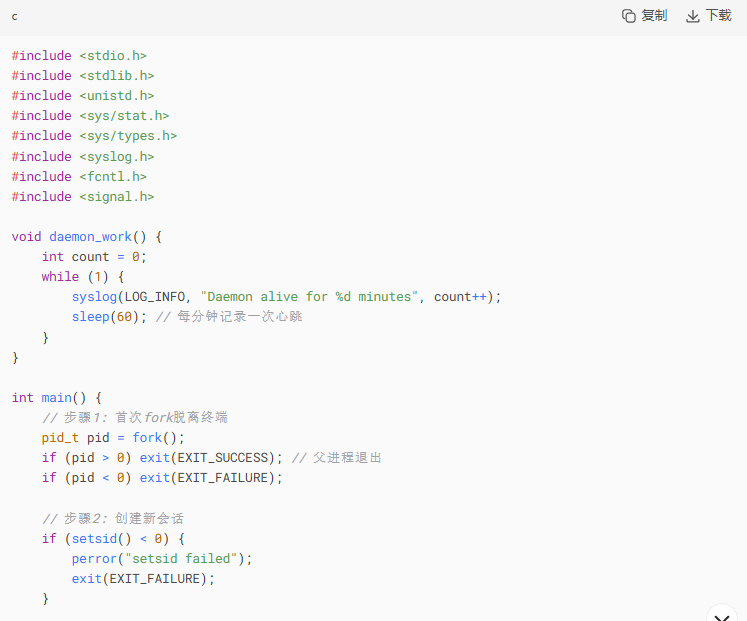This screenshot has width=747, height=621.
Task: Click the comment "步骤2: 创建新会话"
Action: (x=124, y=519)
